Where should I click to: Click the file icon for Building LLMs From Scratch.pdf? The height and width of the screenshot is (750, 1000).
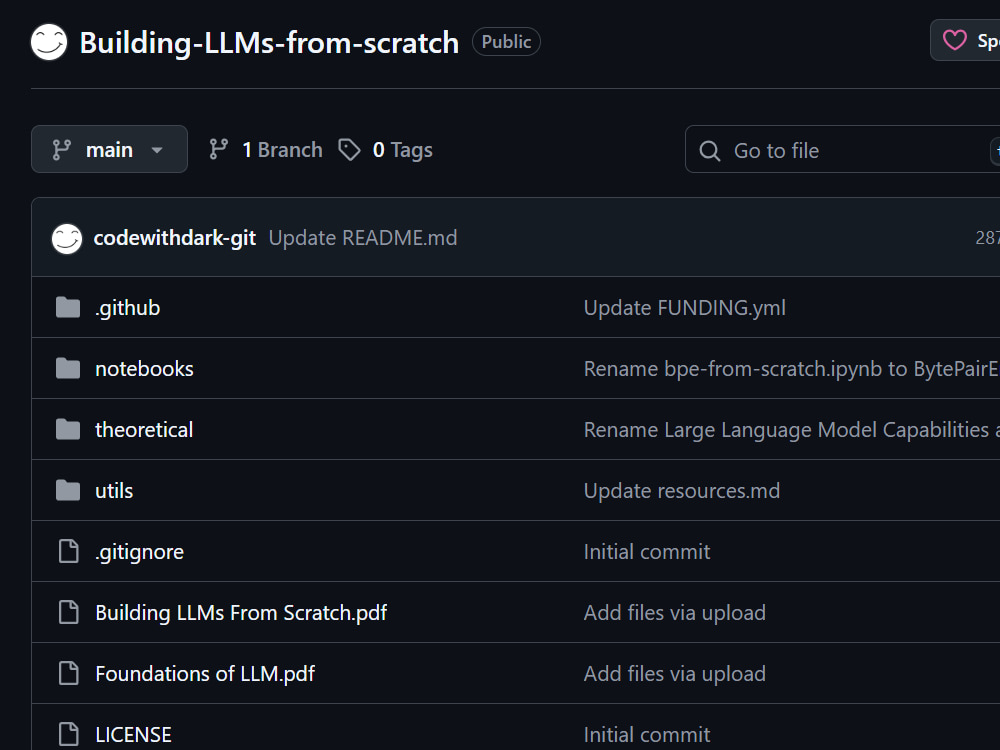[x=68, y=612]
